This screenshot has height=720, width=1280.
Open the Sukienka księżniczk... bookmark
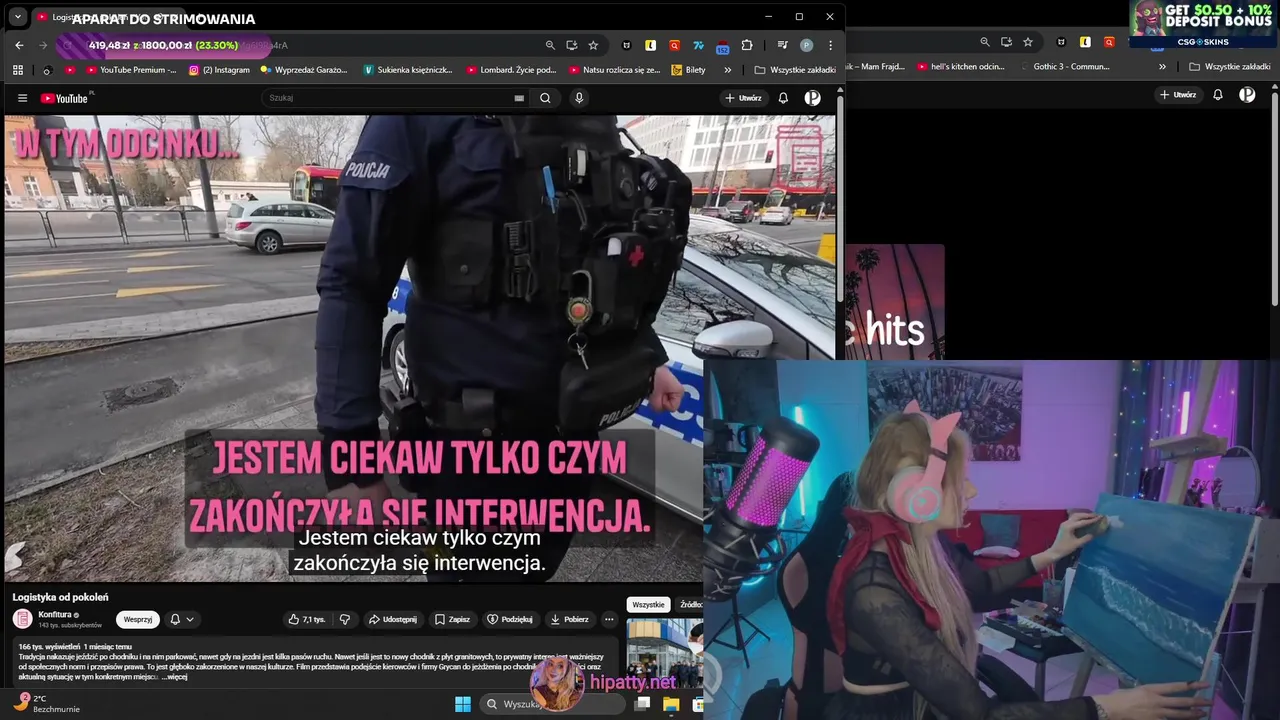pyautogui.click(x=408, y=70)
